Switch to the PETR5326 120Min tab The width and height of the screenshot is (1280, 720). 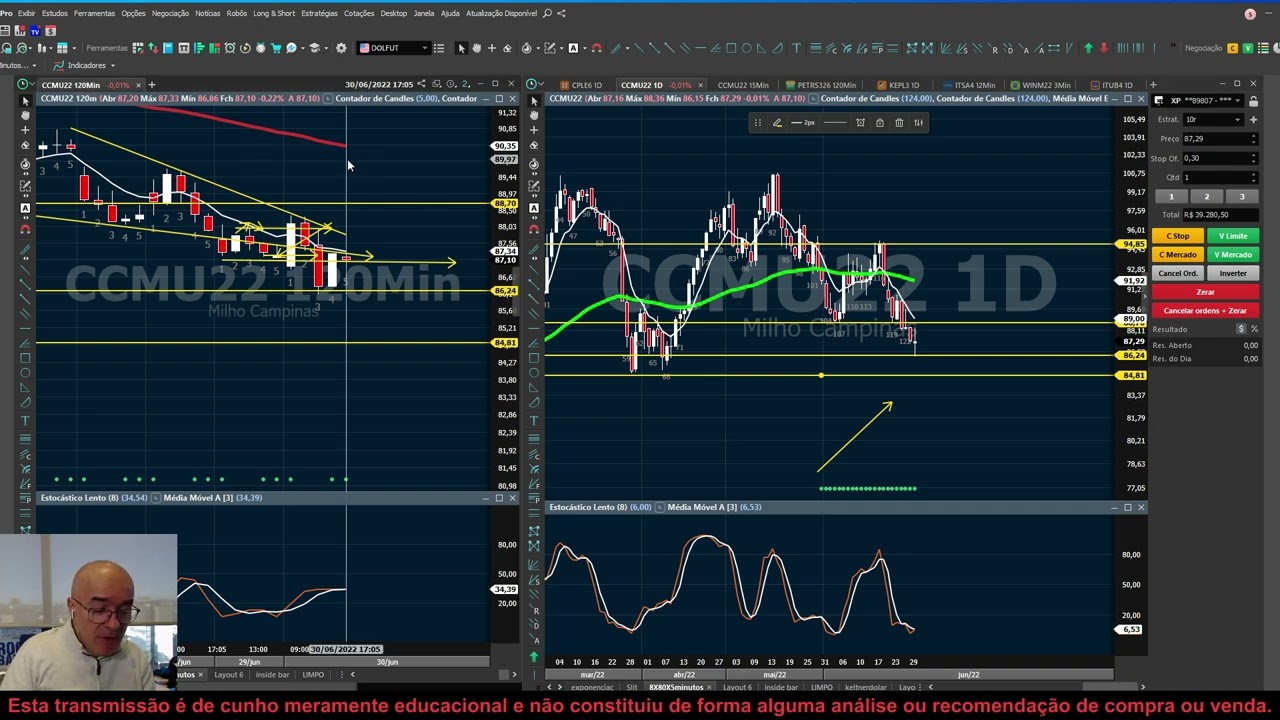pyautogui.click(x=822, y=85)
